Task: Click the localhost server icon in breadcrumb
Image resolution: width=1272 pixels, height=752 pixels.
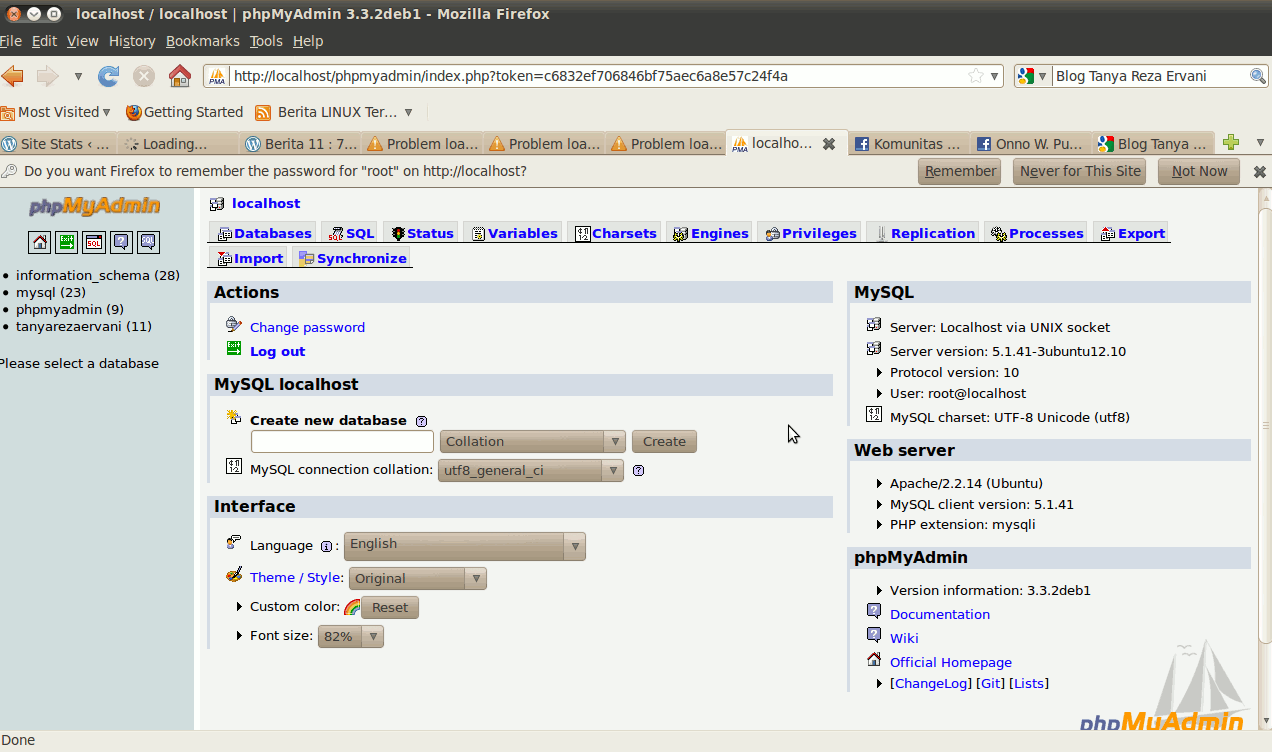Action: coord(217,204)
